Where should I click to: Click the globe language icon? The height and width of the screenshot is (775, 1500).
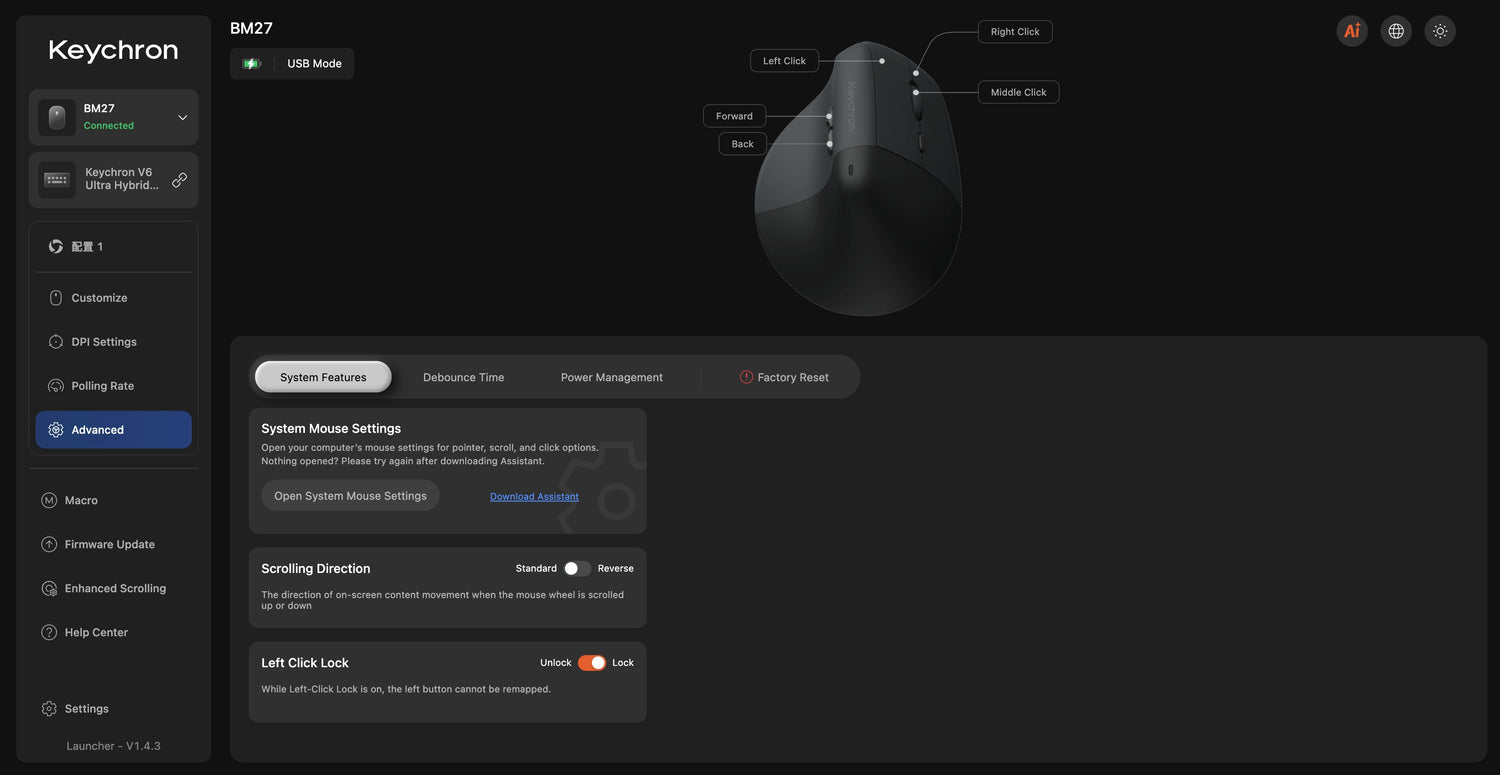[1396, 31]
